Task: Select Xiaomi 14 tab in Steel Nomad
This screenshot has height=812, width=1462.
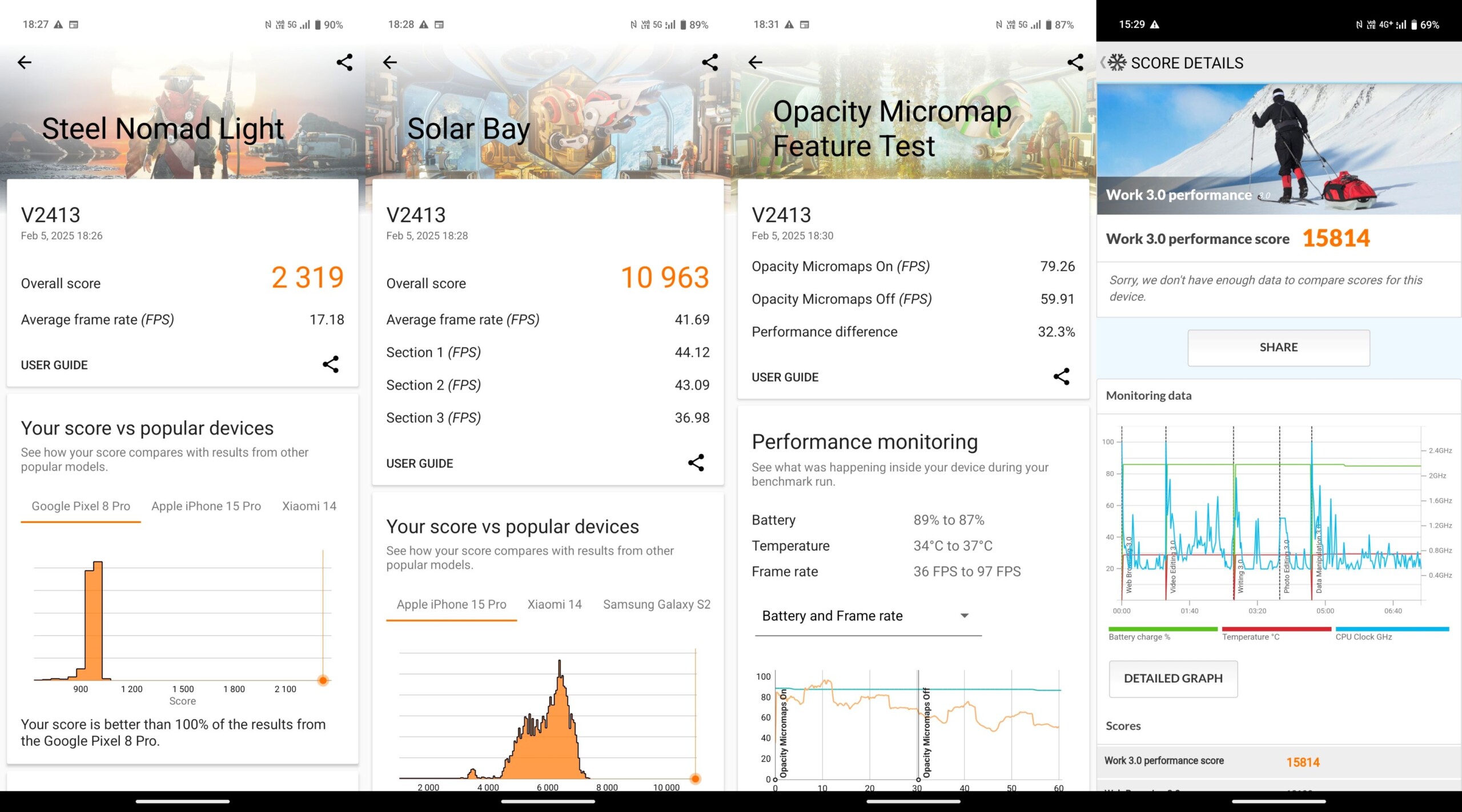Action: (309, 506)
